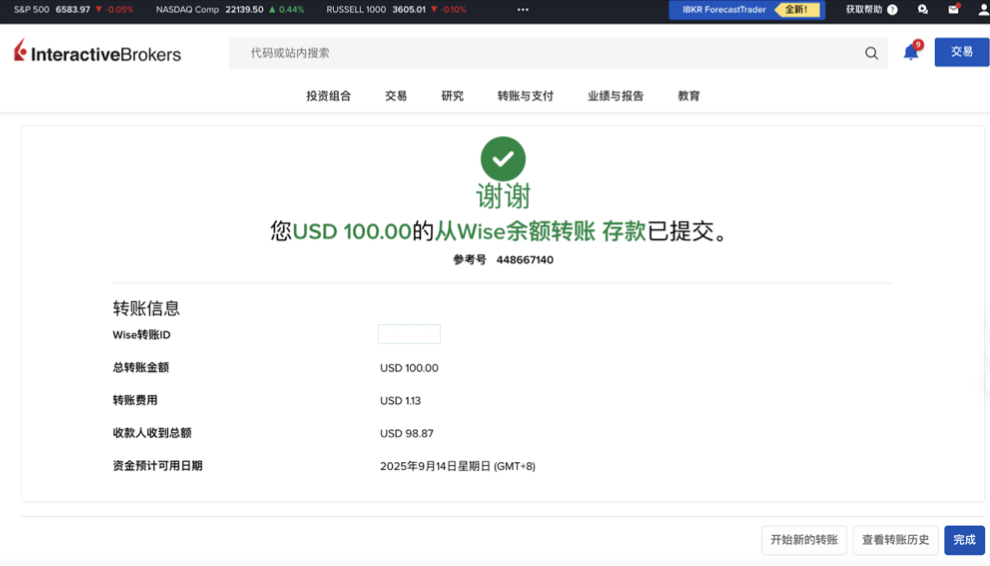Open the 业绩与报告 menu
The width and height of the screenshot is (990, 566).
(x=615, y=96)
